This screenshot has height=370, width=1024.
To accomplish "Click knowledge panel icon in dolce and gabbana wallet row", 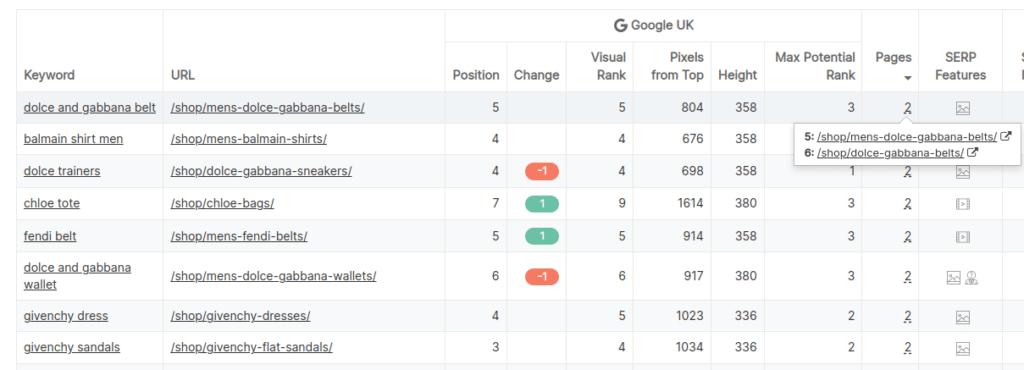I will [971, 278].
